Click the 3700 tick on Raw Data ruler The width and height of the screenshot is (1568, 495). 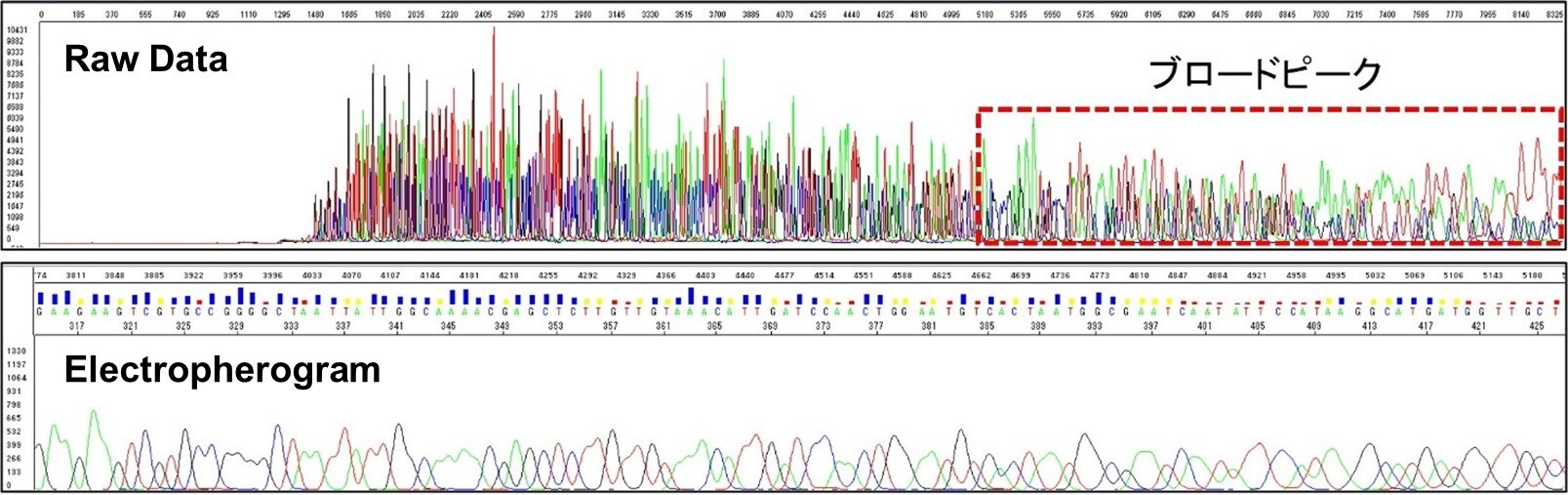(x=717, y=15)
